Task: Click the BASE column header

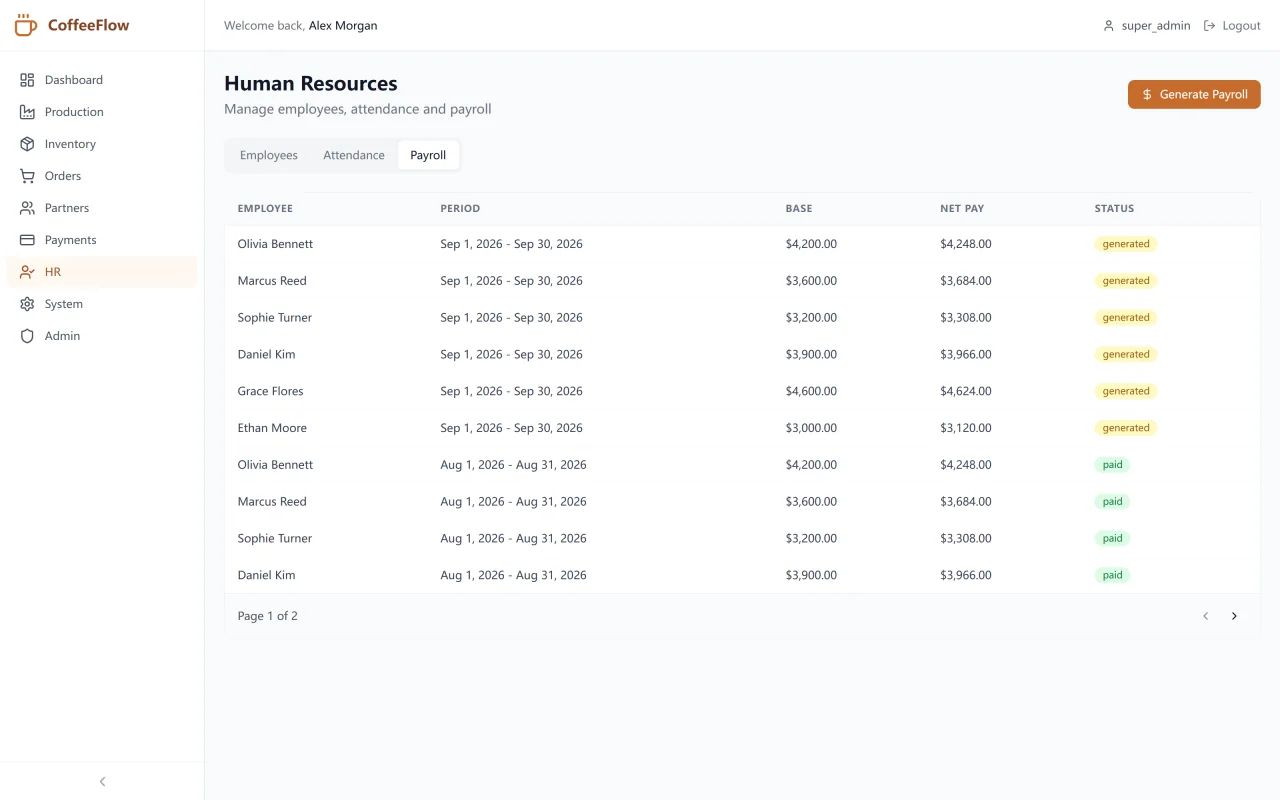Action: click(799, 209)
